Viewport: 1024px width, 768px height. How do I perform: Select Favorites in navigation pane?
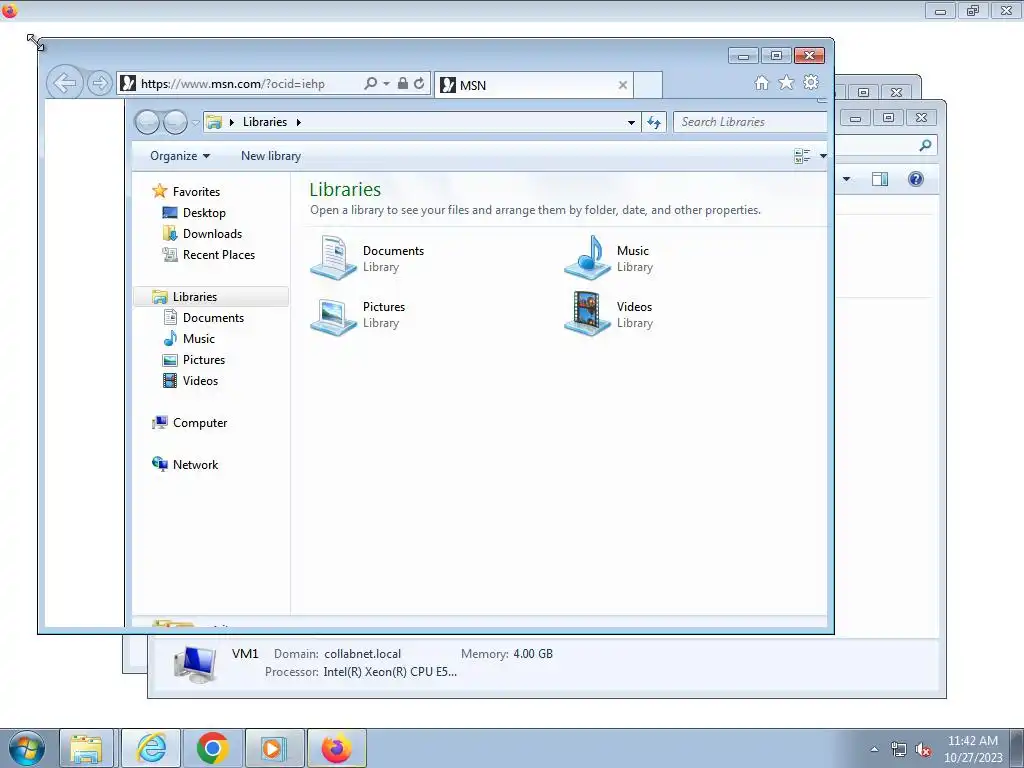point(196,191)
